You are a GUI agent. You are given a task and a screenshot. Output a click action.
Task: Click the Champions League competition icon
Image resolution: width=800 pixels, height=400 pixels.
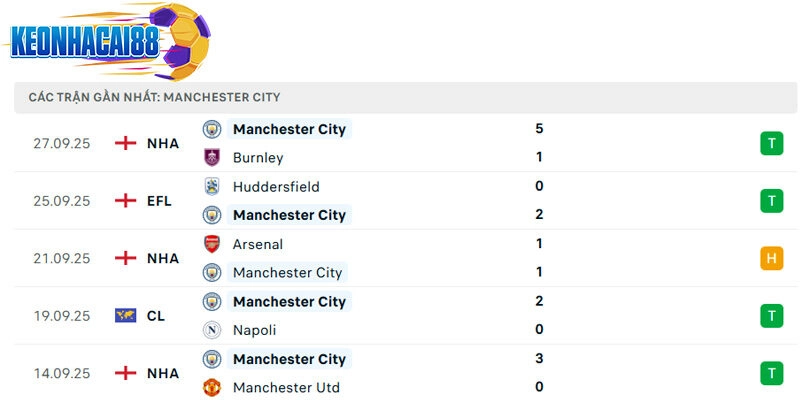pos(126,316)
